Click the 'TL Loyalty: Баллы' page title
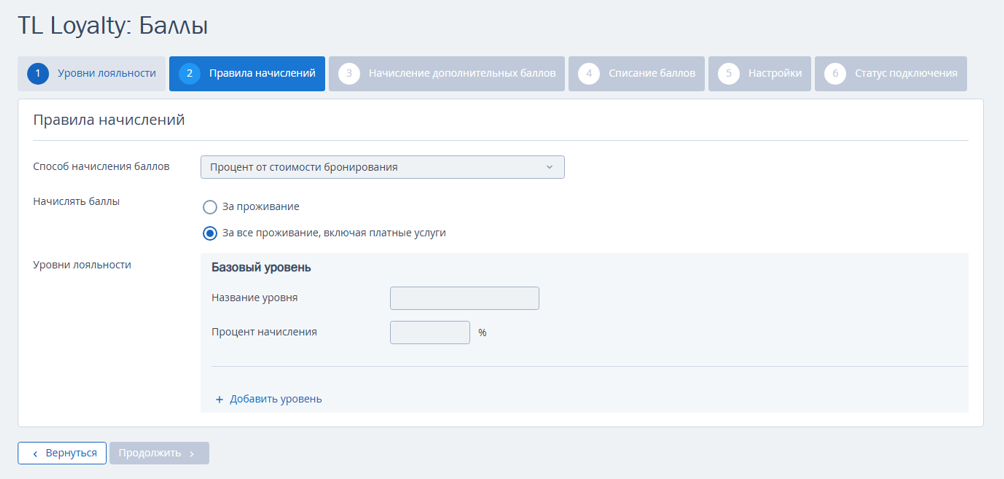Image resolution: width=1004 pixels, height=479 pixels. (x=112, y=26)
